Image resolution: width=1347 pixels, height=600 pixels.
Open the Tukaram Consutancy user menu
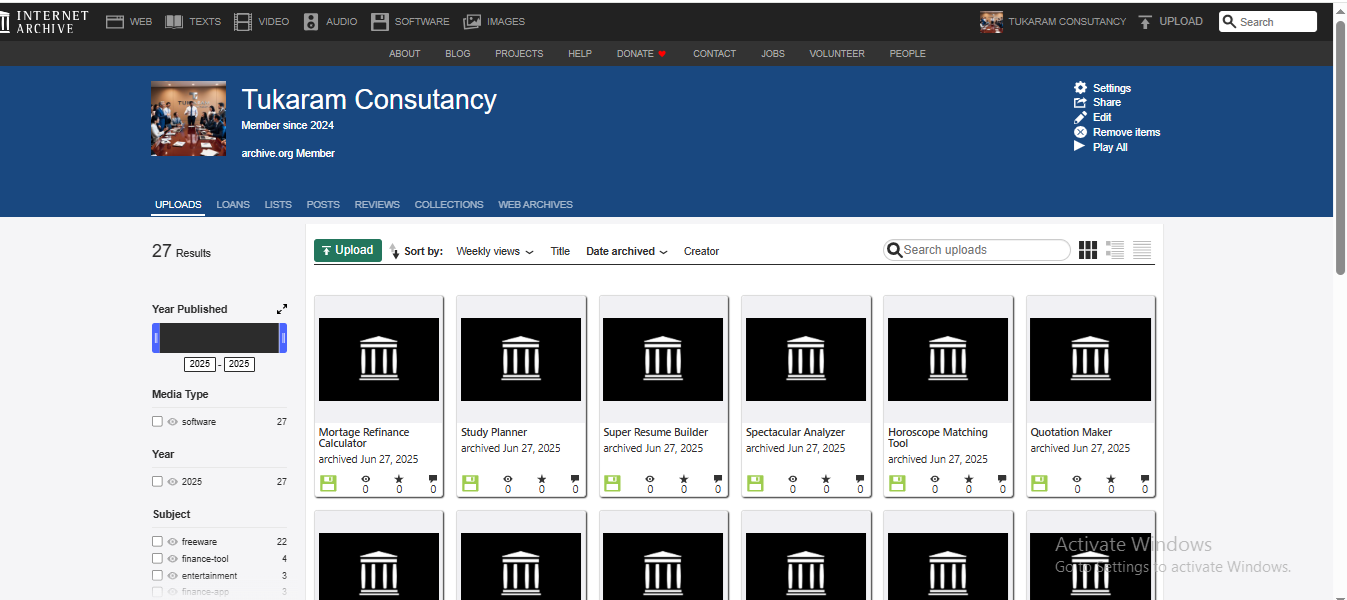pyautogui.click(x=1054, y=21)
